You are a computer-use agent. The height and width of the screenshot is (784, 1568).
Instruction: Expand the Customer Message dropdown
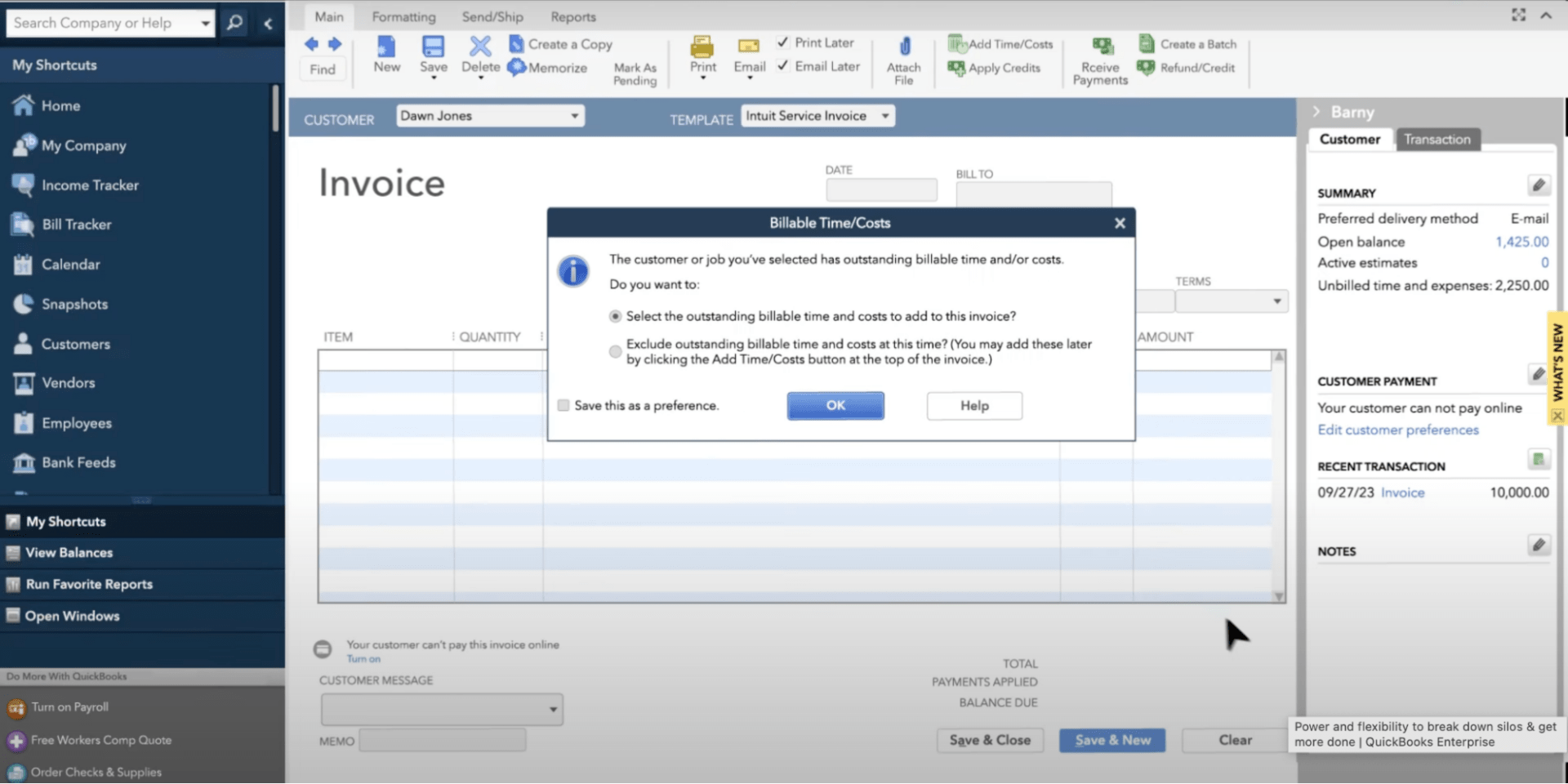coord(552,709)
